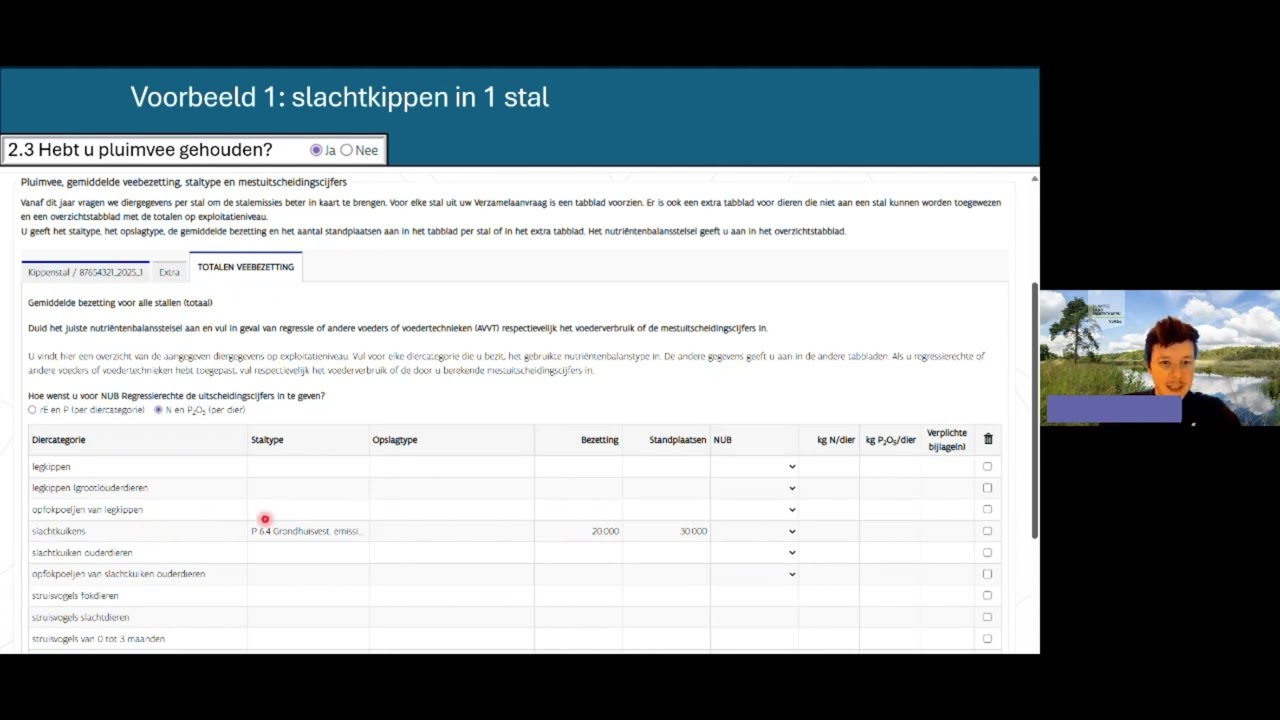
Task: Switch to the Kippenstal / 87654321_2025_1 tab
Action: tap(86, 272)
